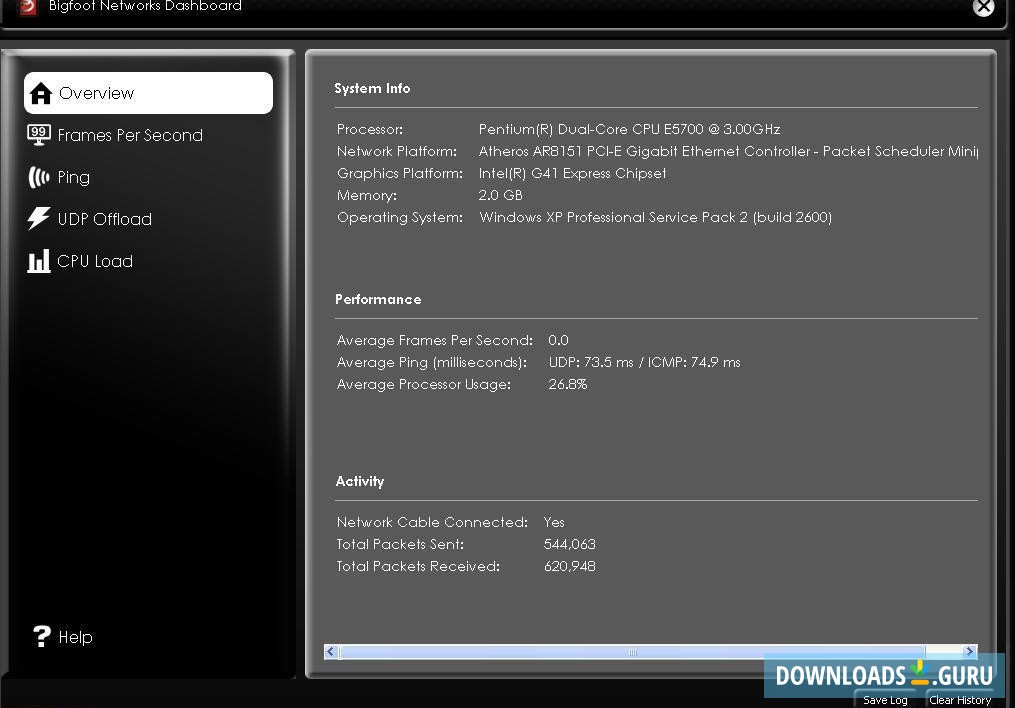The height and width of the screenshot is (708, 1015).
Task: Select the Atheros AR8151 network platform text
Action: (728, 151)
